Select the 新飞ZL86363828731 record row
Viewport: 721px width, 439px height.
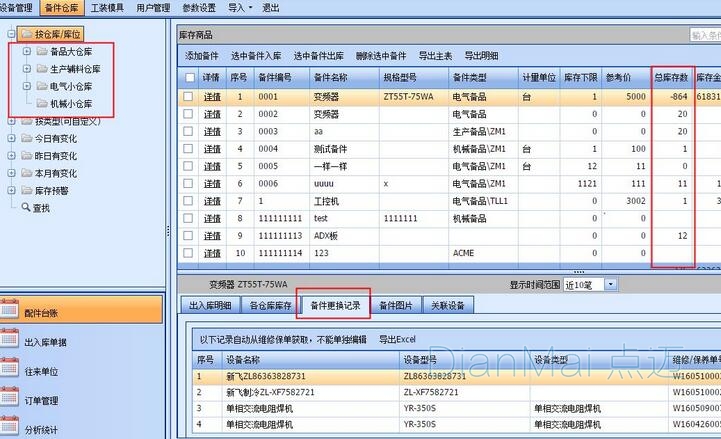coord(456,376)
